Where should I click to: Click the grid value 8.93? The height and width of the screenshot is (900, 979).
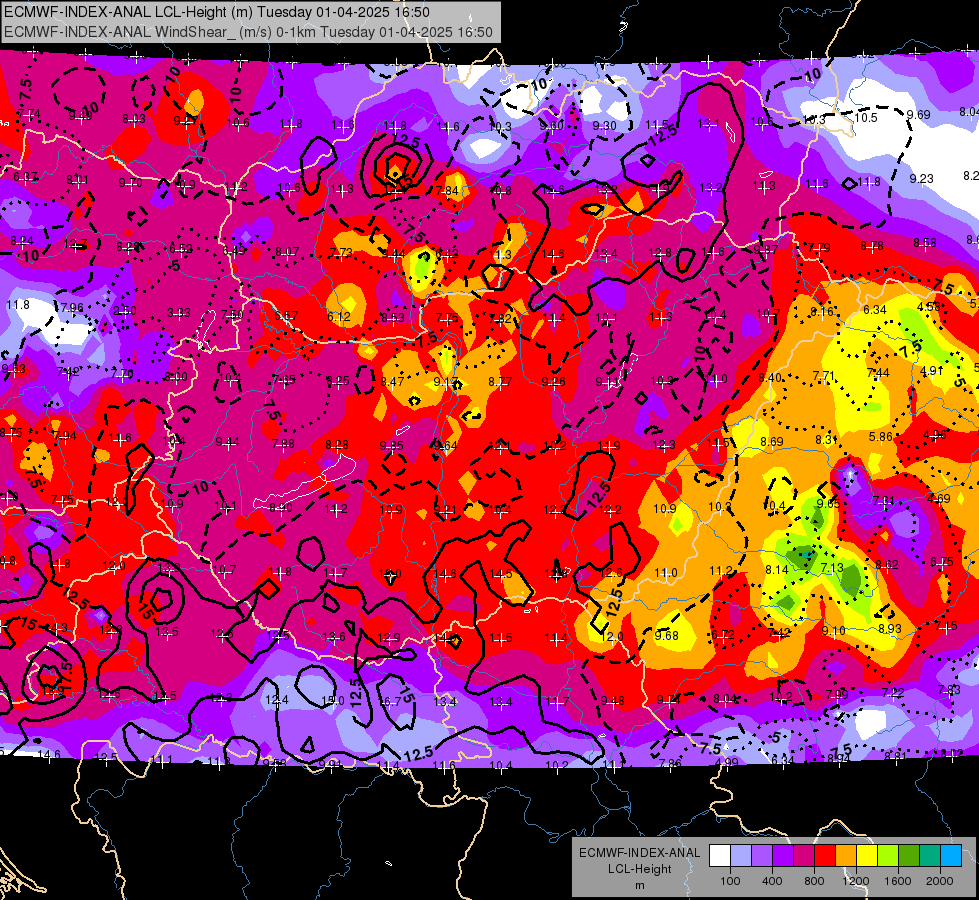pyautogui.click(x=890, y=628)
